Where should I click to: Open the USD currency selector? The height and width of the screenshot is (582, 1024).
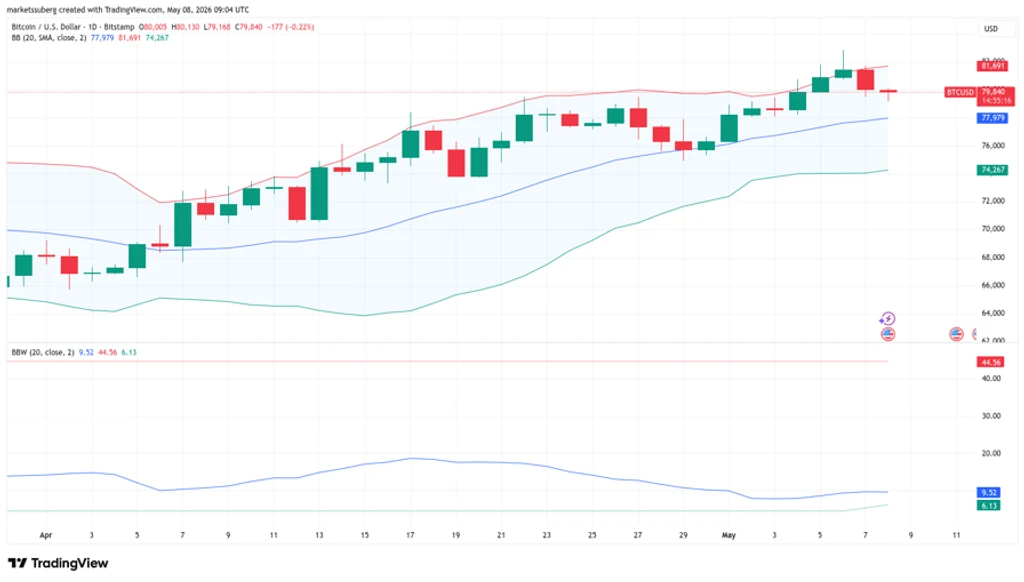[991, 29]
